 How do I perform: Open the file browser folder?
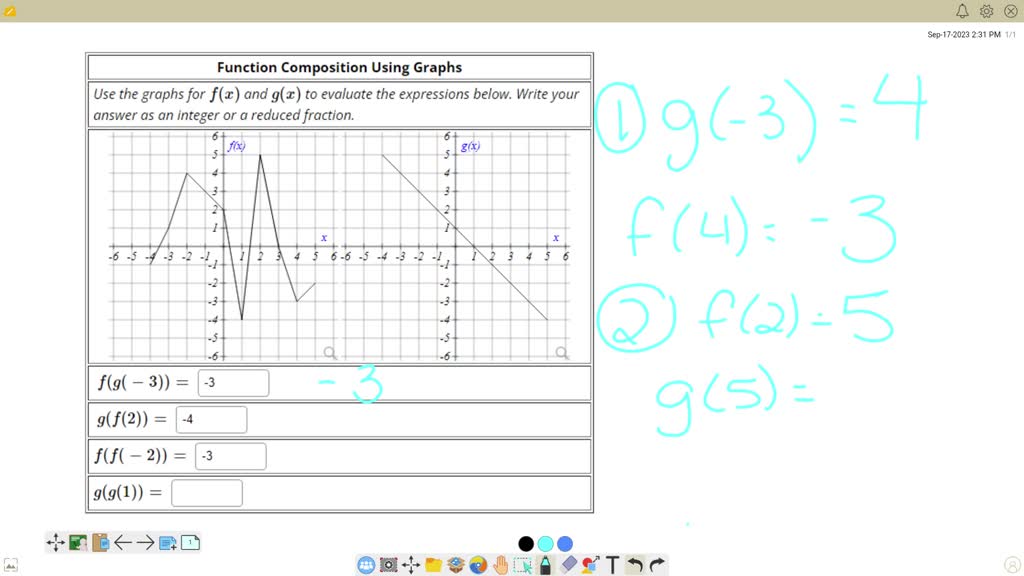[x=434, y=565]
